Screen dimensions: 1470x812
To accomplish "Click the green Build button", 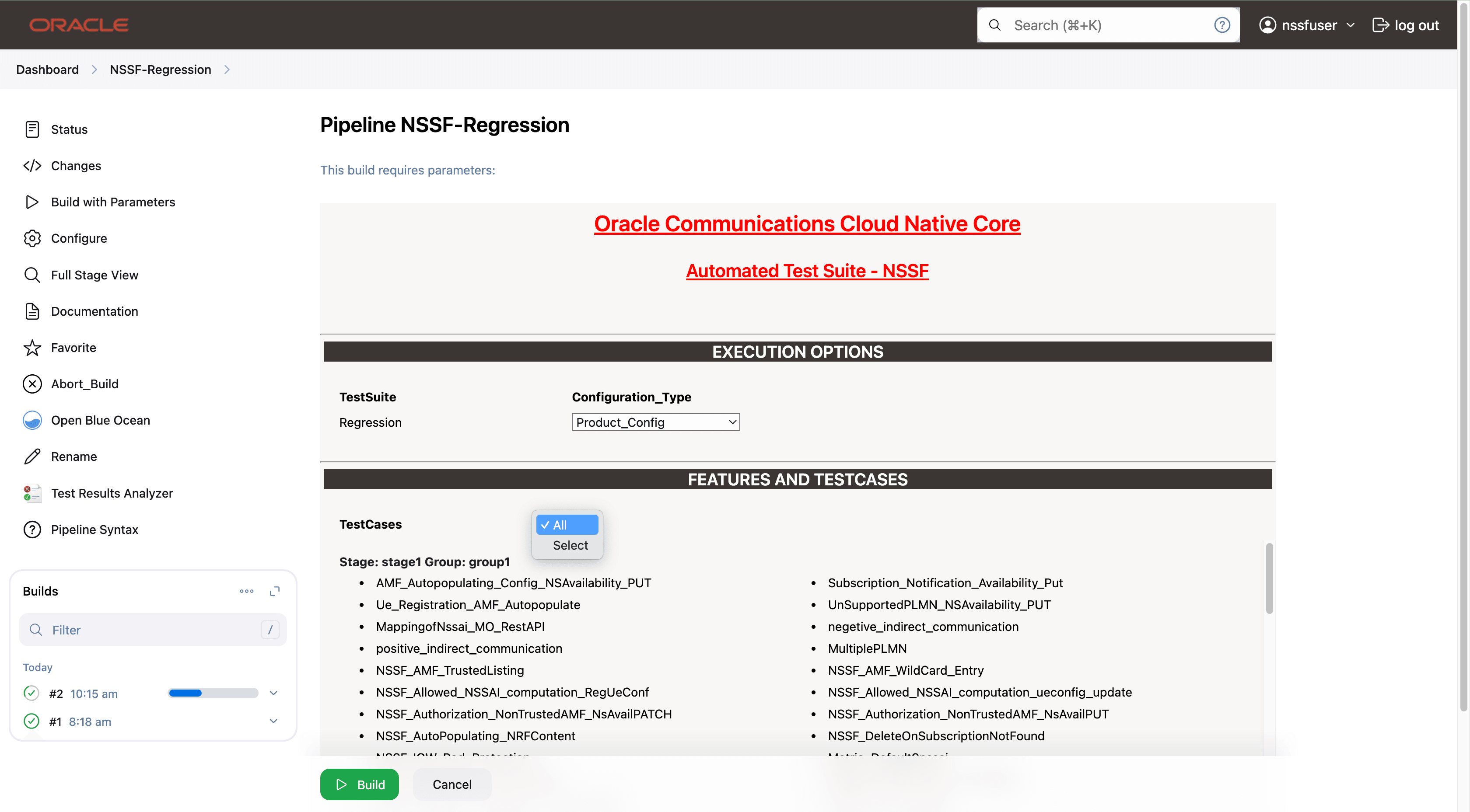I will point(359,784).
